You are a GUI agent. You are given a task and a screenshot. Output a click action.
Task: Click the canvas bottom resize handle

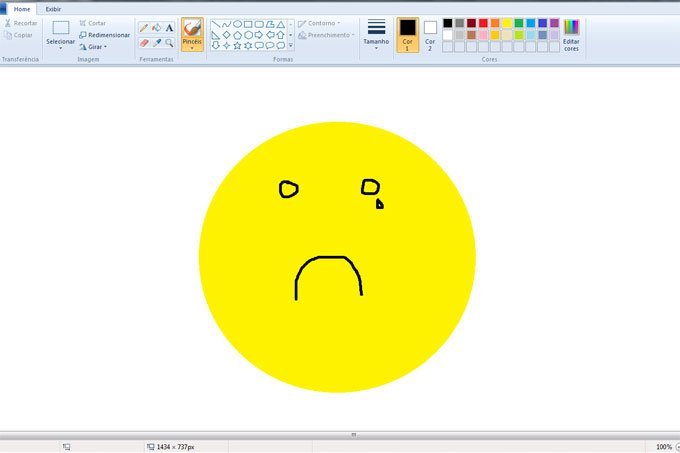(x=353, y=435)
